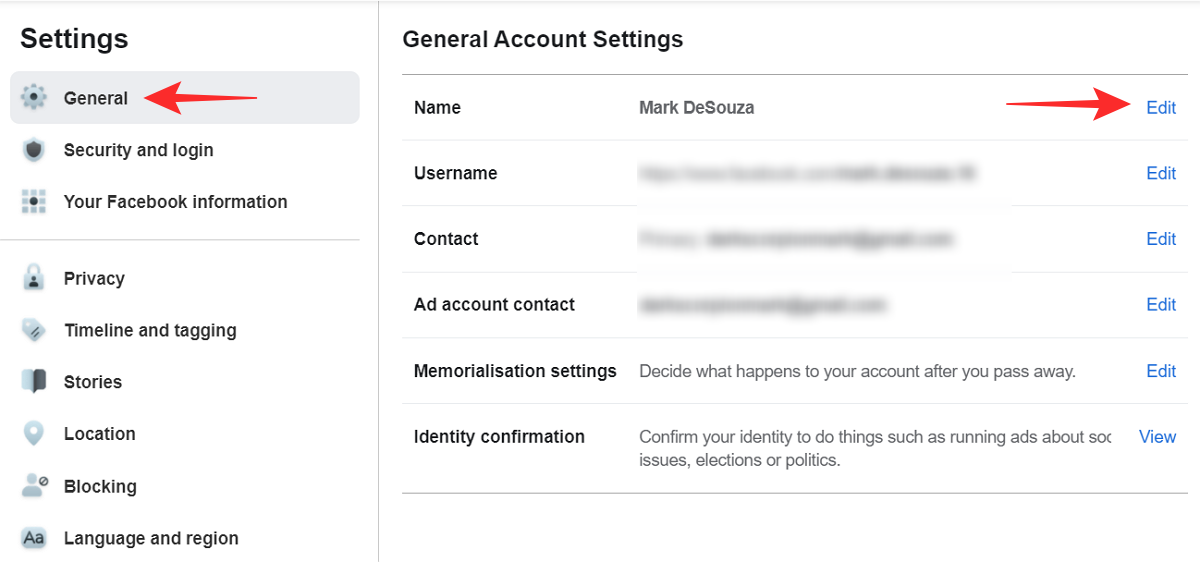Click the Location pin icon
The width and height of the screenshot is (1200, 562).
(x=34, y=434)
